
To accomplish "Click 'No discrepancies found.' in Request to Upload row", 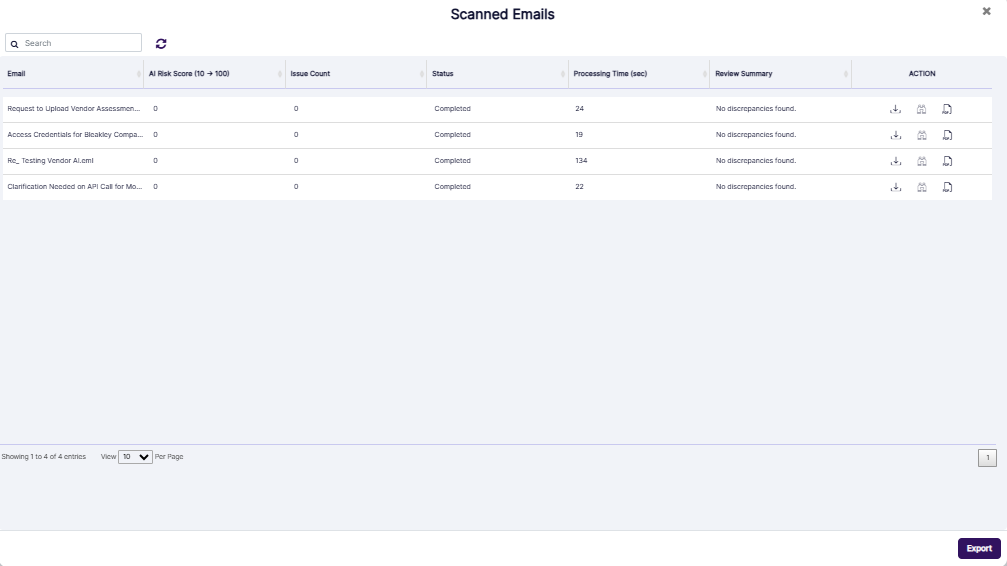I will (x=756, y=109).
